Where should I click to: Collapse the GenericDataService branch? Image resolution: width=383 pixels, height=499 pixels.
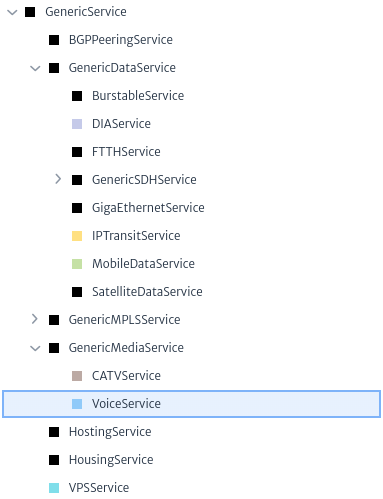(35, 68)
